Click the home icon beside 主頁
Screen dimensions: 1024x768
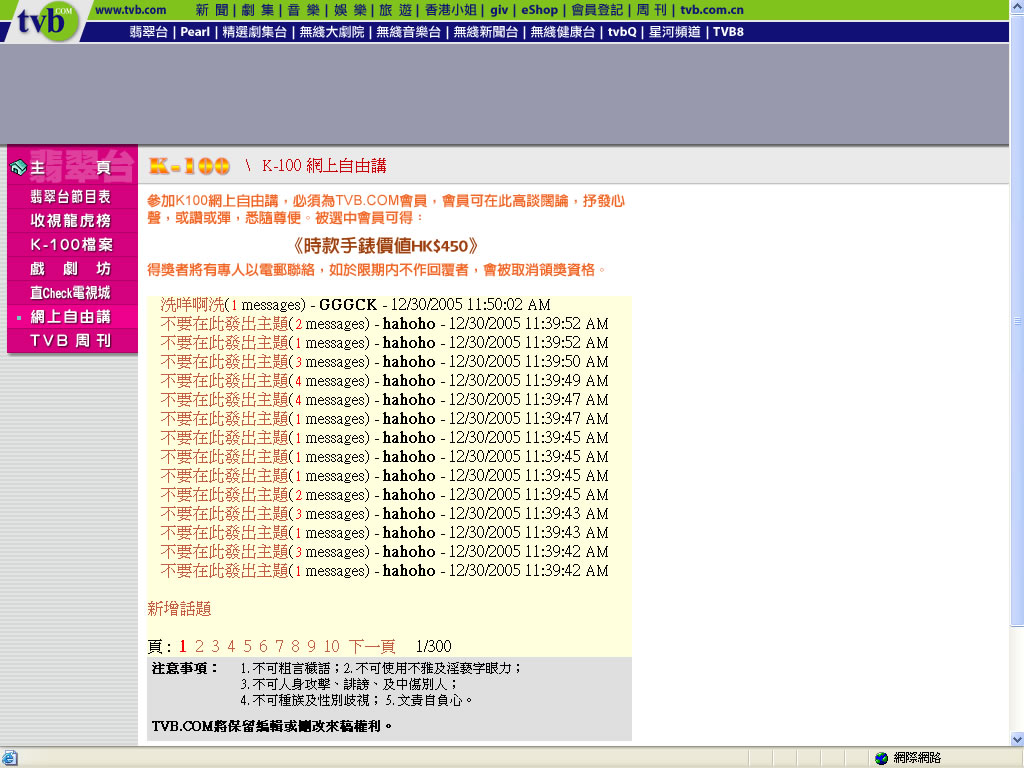point(18,168)
